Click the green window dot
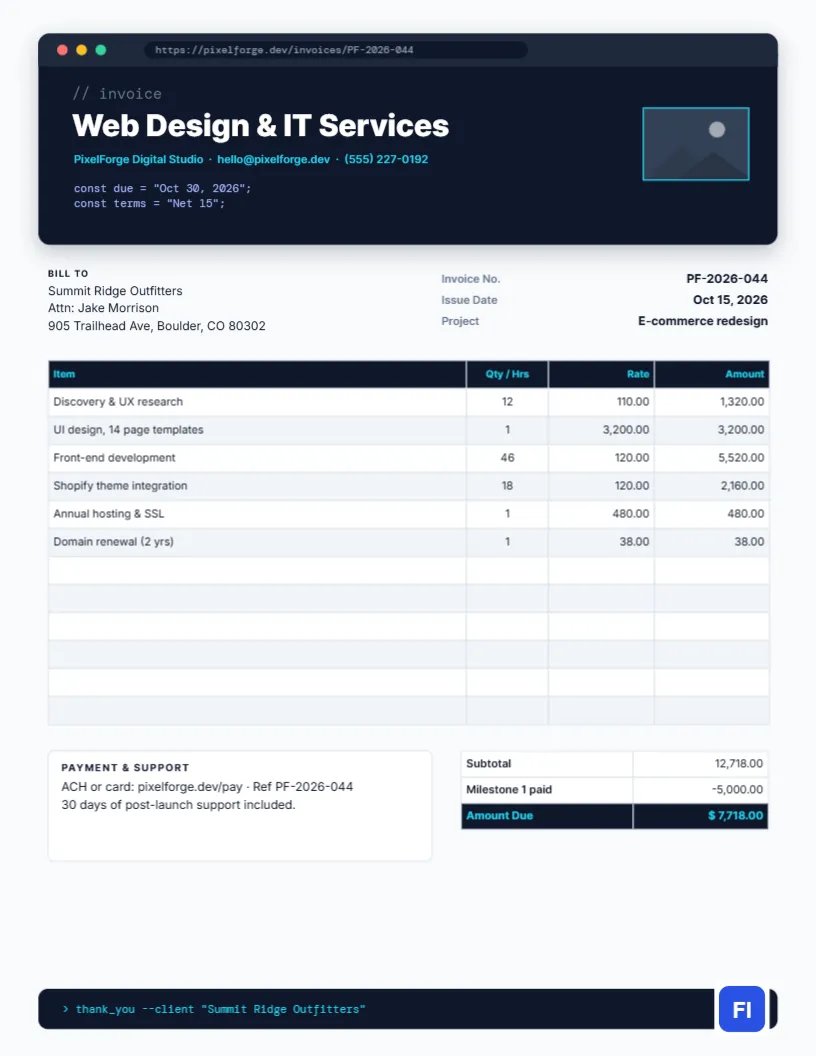Viewport: 816px width, 1056px height. pyautogui.click(x=101, y=50)
